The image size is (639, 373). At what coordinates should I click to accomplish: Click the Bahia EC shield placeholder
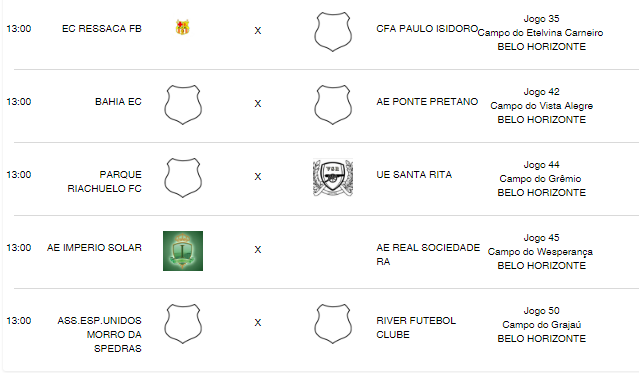(183, 105)
